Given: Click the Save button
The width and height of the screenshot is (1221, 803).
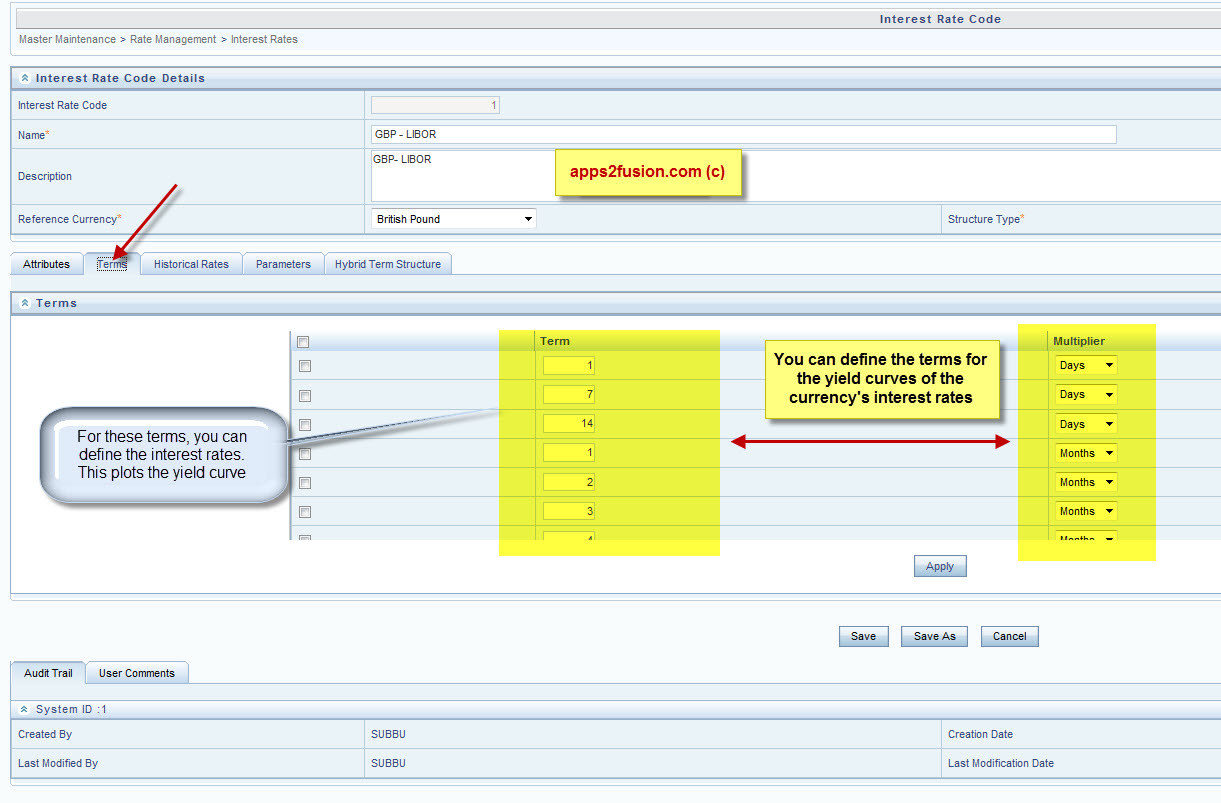Looking at the screenshot, I should (x=864, y=636).
